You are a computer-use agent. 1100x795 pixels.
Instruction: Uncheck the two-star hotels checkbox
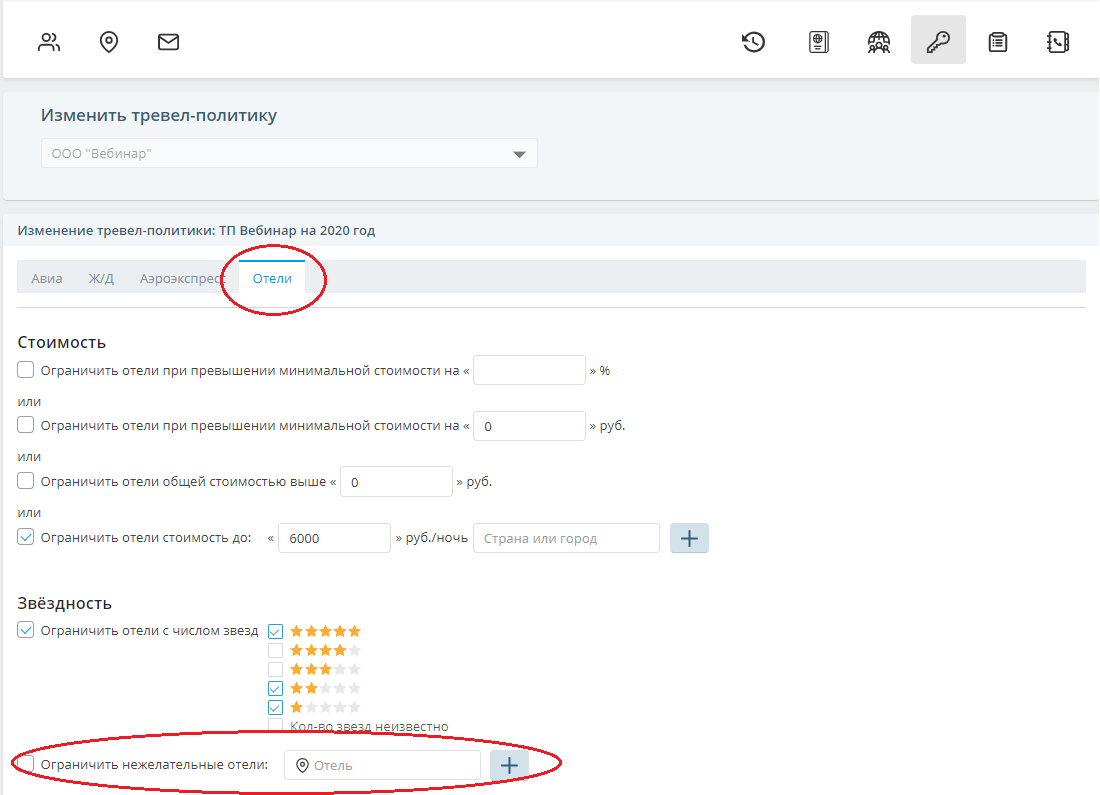tap(276, 688)
